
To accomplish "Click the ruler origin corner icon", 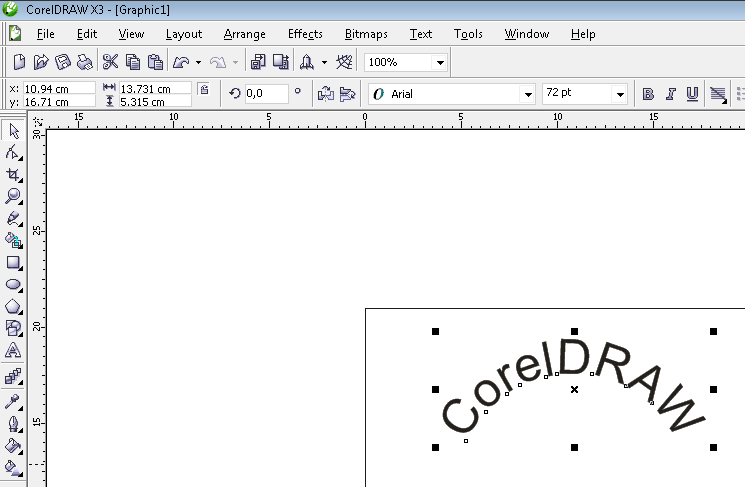I will (37, 122).
